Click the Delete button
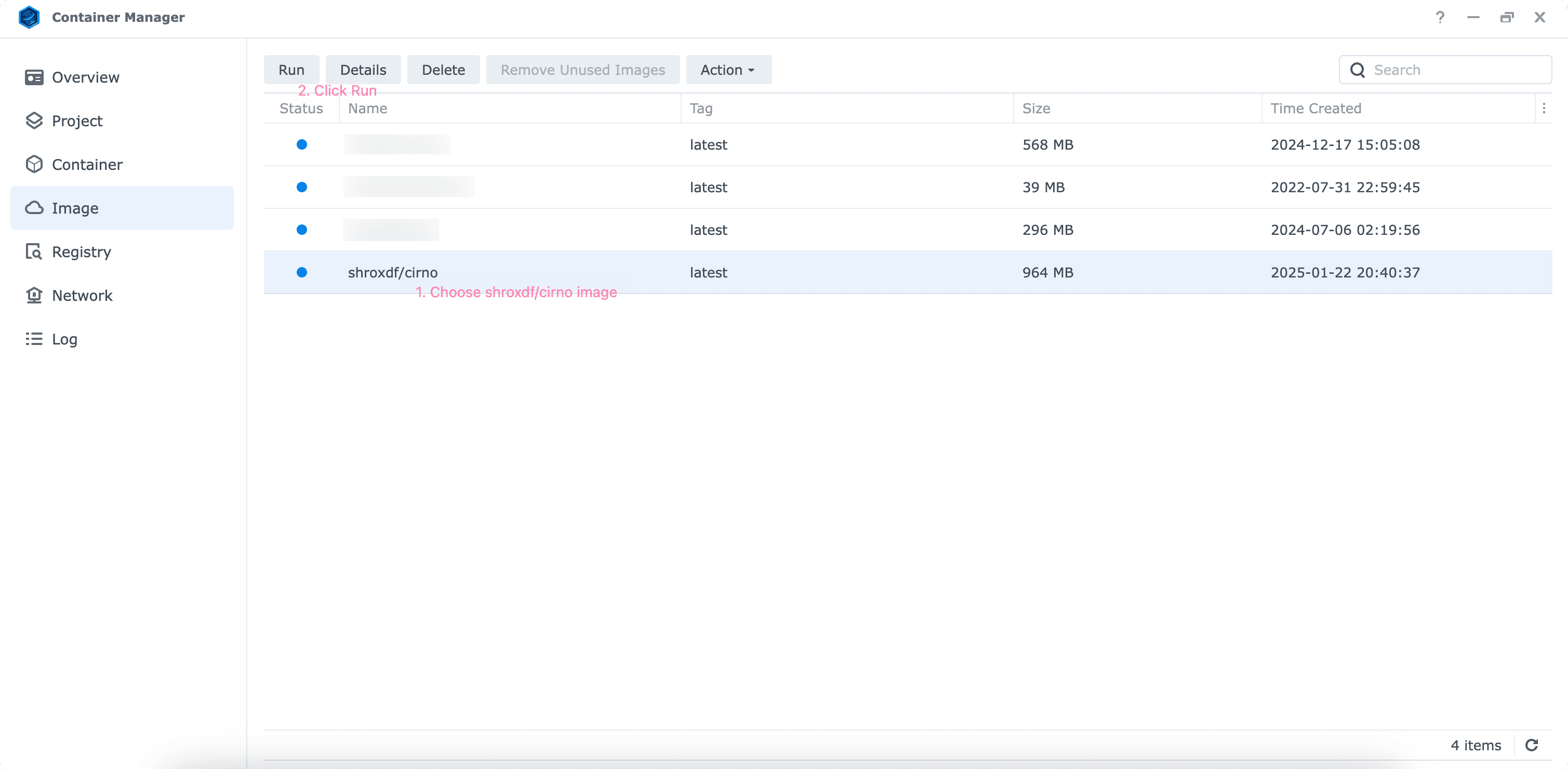The height and width of the screenshot is (769, 1568). pos(443,70)
